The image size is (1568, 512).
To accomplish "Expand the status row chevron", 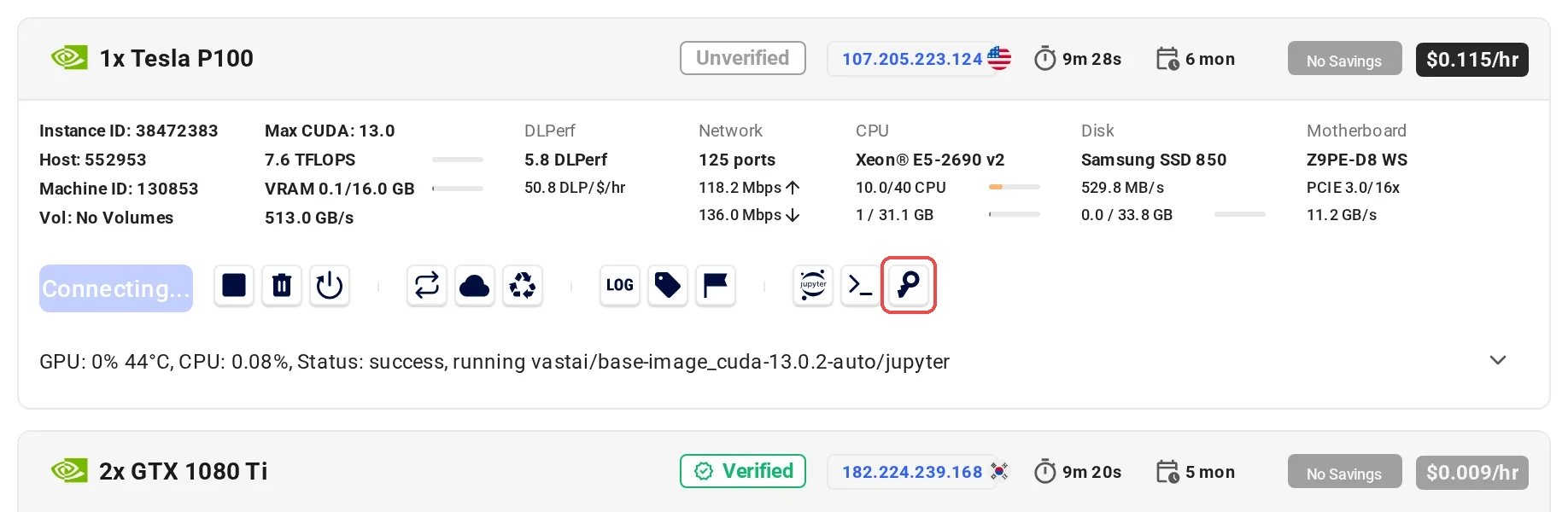I will point(1498,360).
